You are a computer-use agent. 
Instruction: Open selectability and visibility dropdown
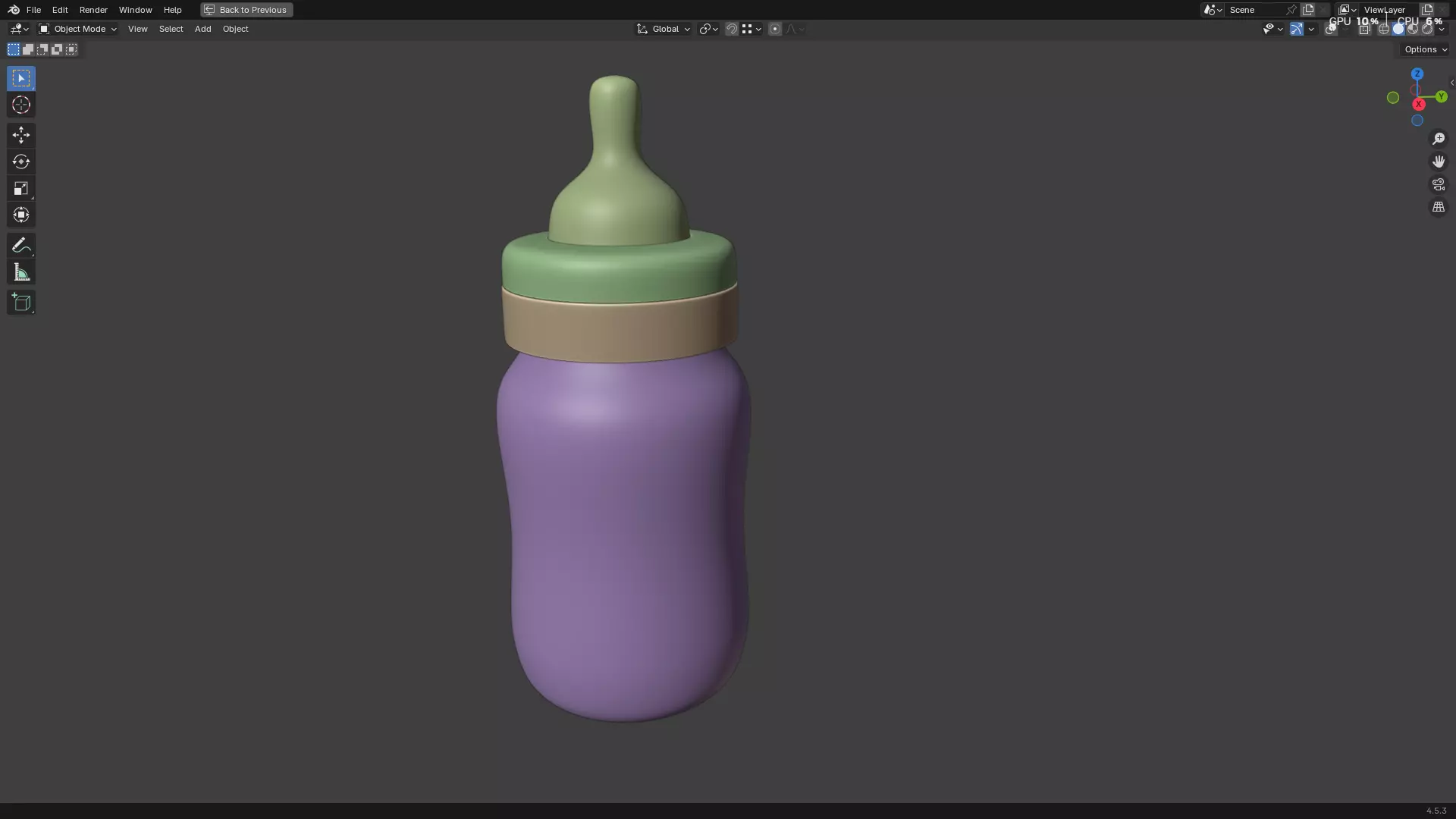click(x=1273, y=29)
